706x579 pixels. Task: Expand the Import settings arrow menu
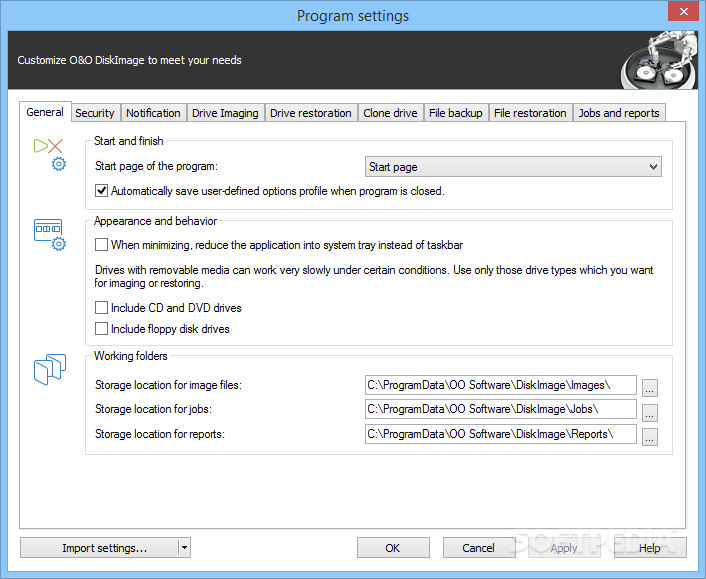point(184,548)
